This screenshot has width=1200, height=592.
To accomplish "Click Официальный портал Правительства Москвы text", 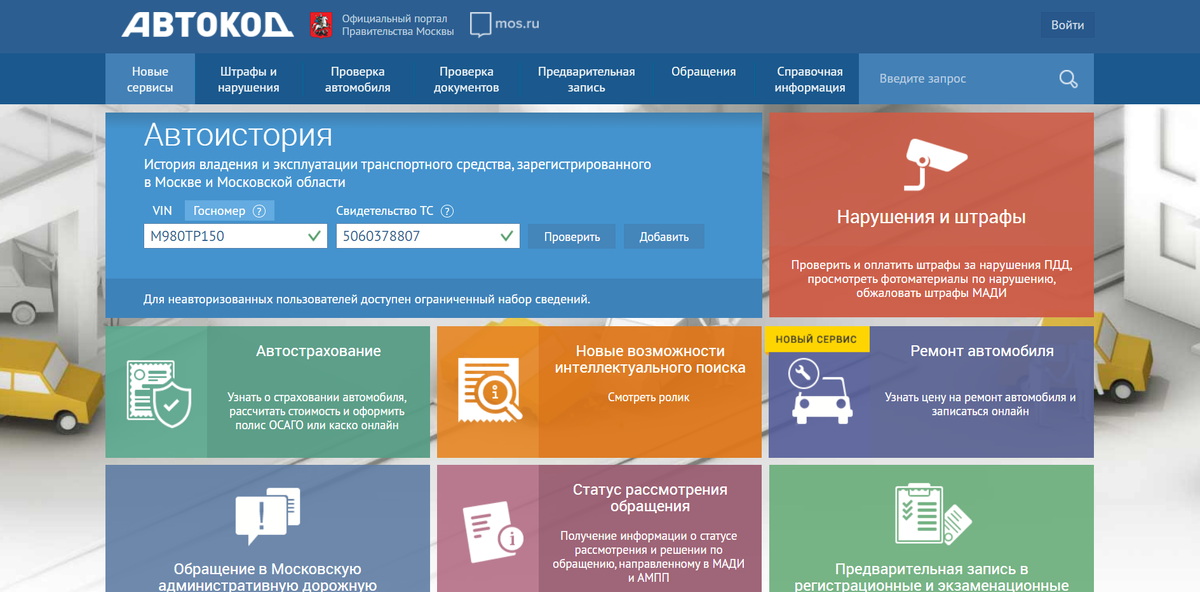I will (x=398, y=25).
